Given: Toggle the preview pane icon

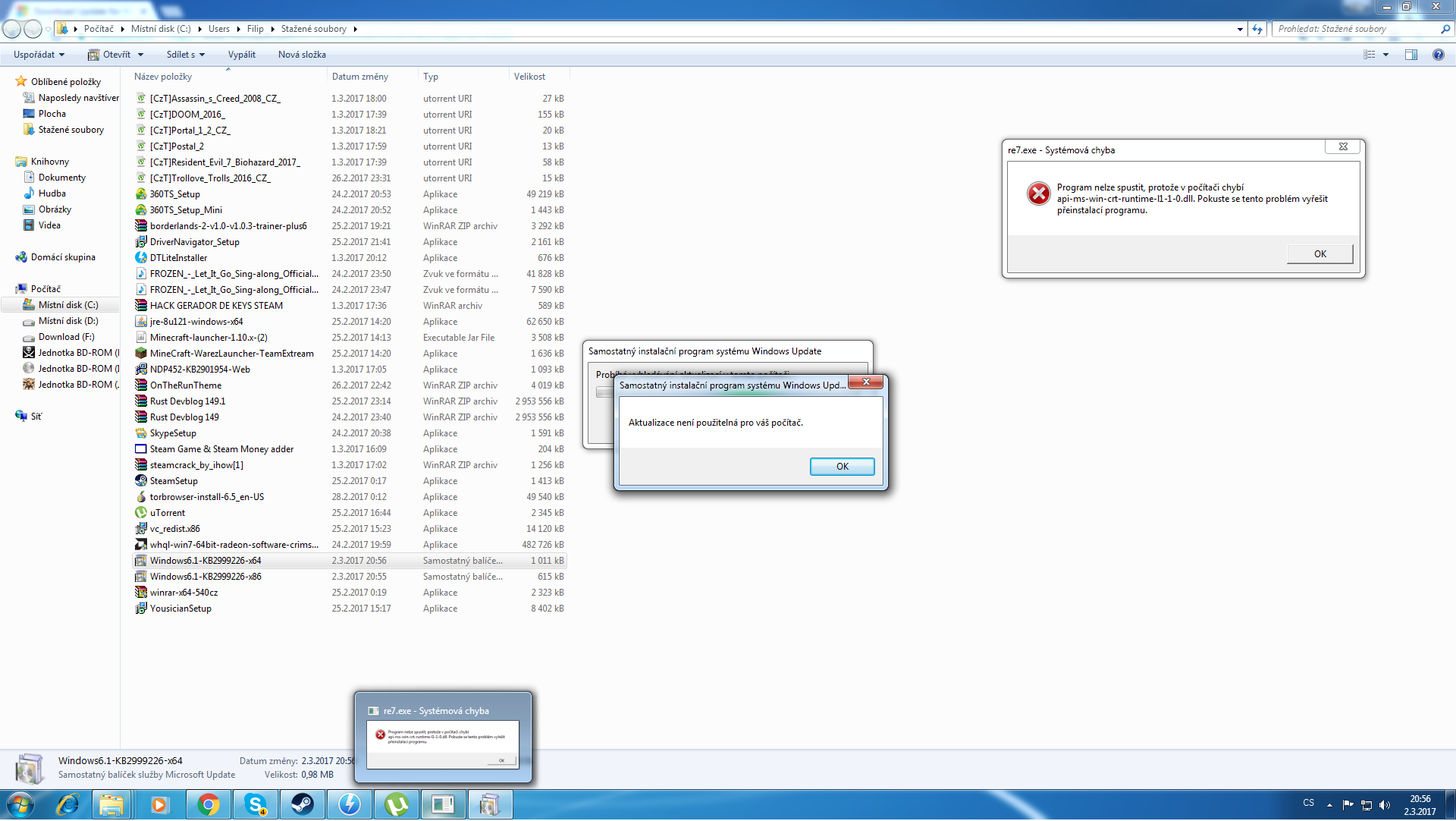Looking at the screenshot, I should coord(1411,55).
